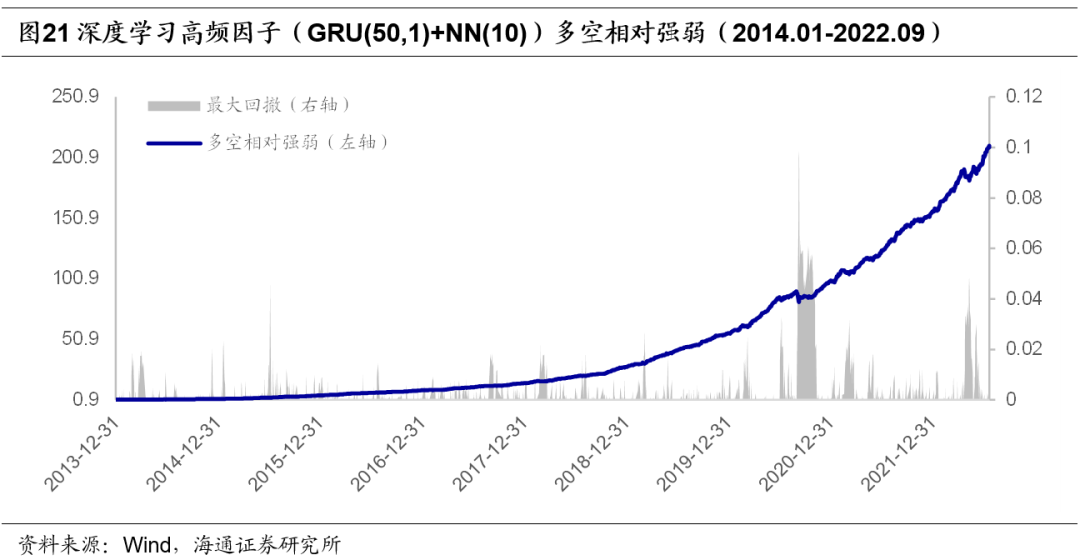Screen dimensions: 1080x560
Task: Click right axis value 0.08
Action: click(x=1024, y=198)
